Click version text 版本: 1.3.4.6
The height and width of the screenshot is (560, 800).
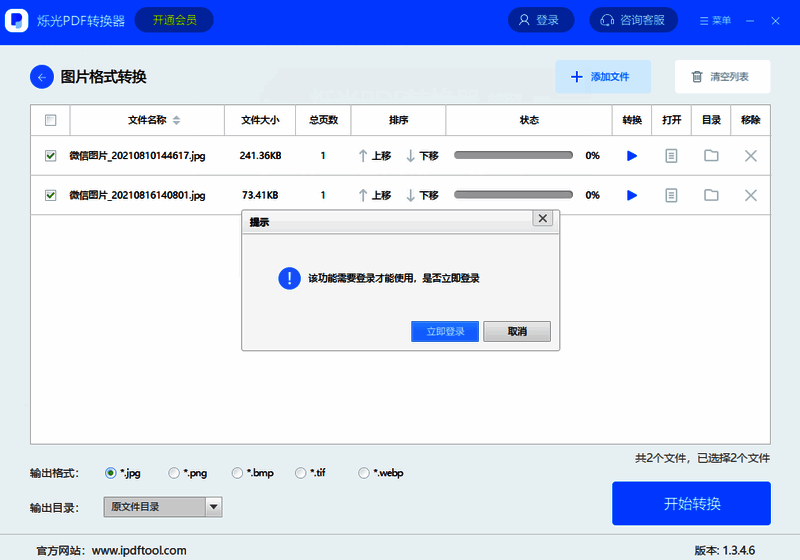(724, 551)
